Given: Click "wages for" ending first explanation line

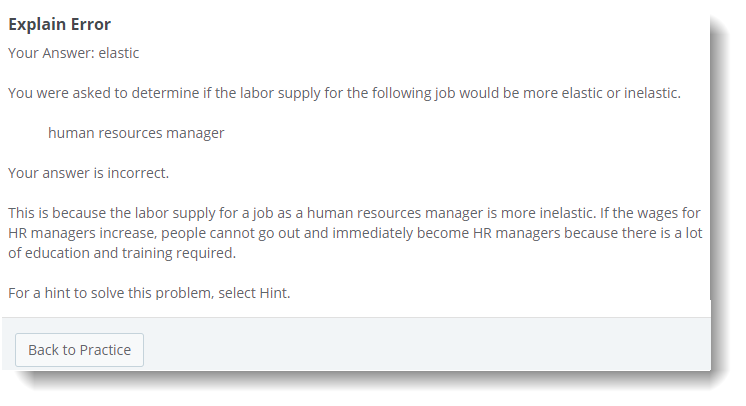Looking at the screenshot, I should (675, 213).
